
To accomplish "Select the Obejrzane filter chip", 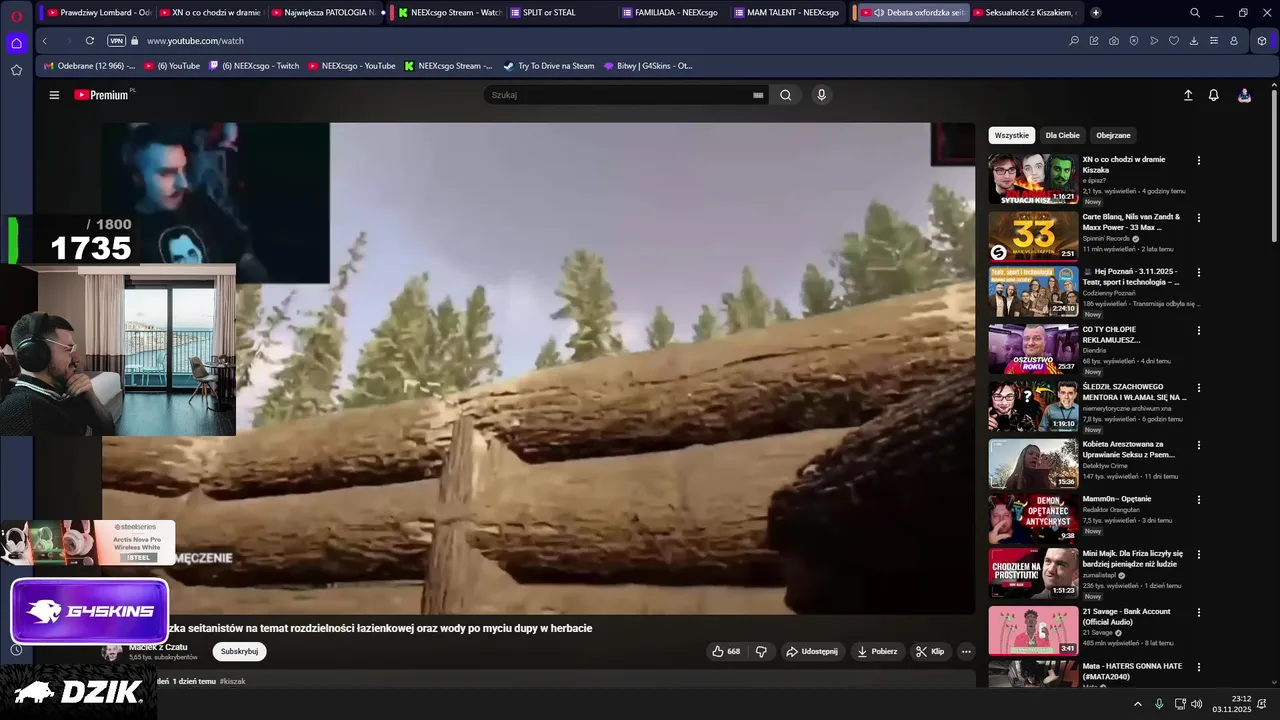I will click(1113, 135).
